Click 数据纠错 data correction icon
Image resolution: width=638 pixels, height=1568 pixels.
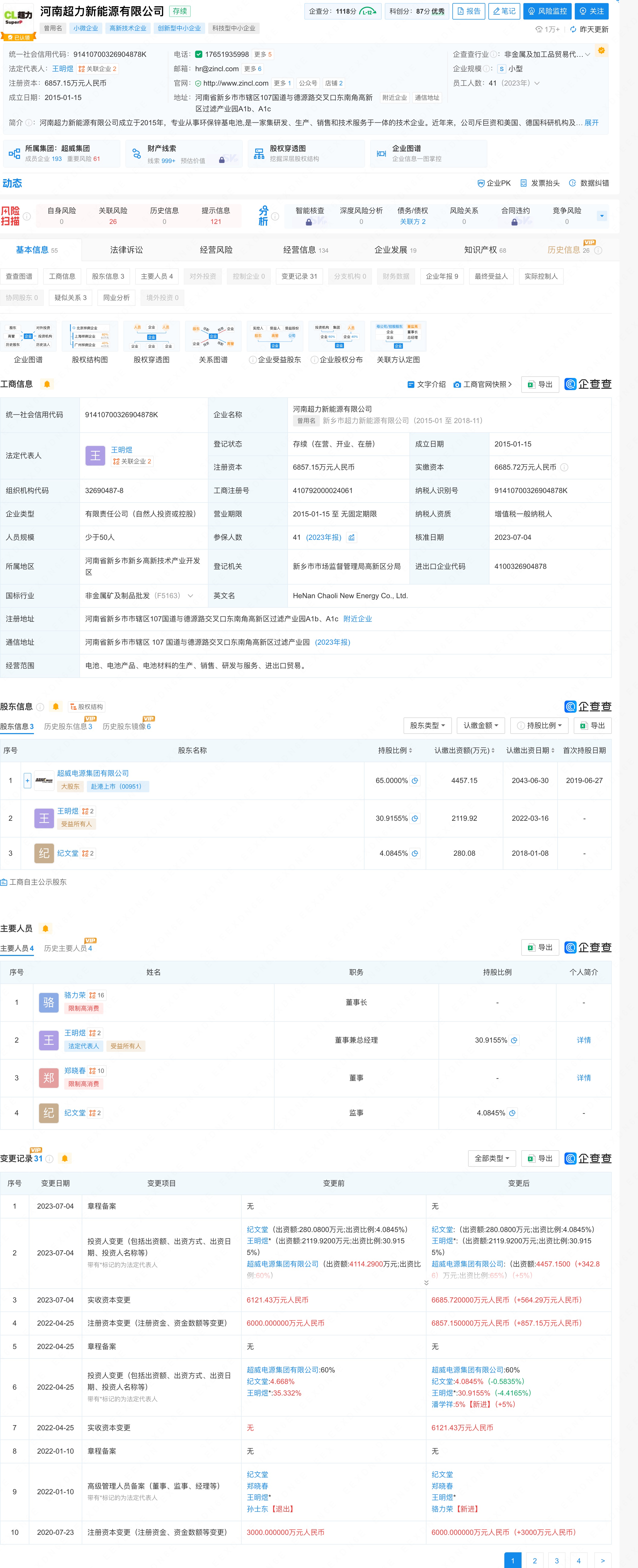coord(589,183)
